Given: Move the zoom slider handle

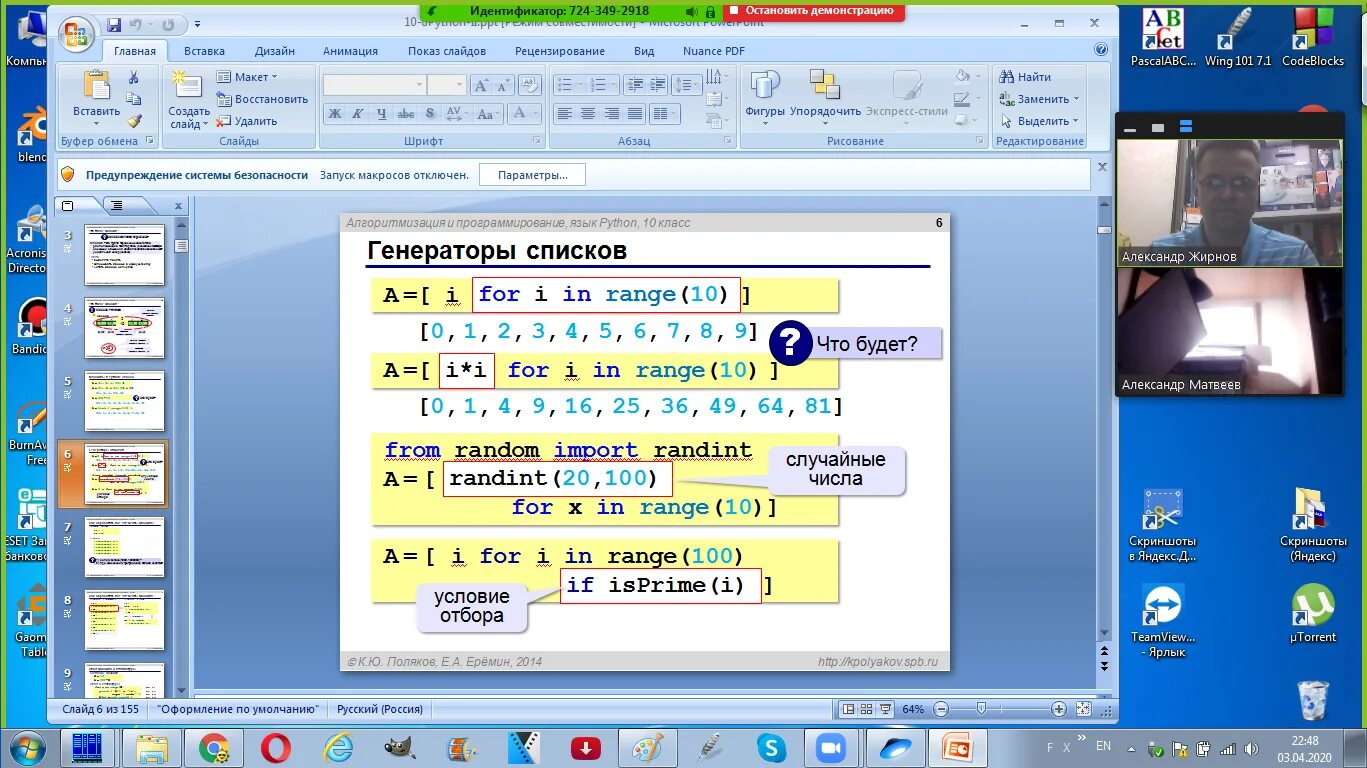Looking at the screenshot, I should pyautogui.click(x=981, y=708).
